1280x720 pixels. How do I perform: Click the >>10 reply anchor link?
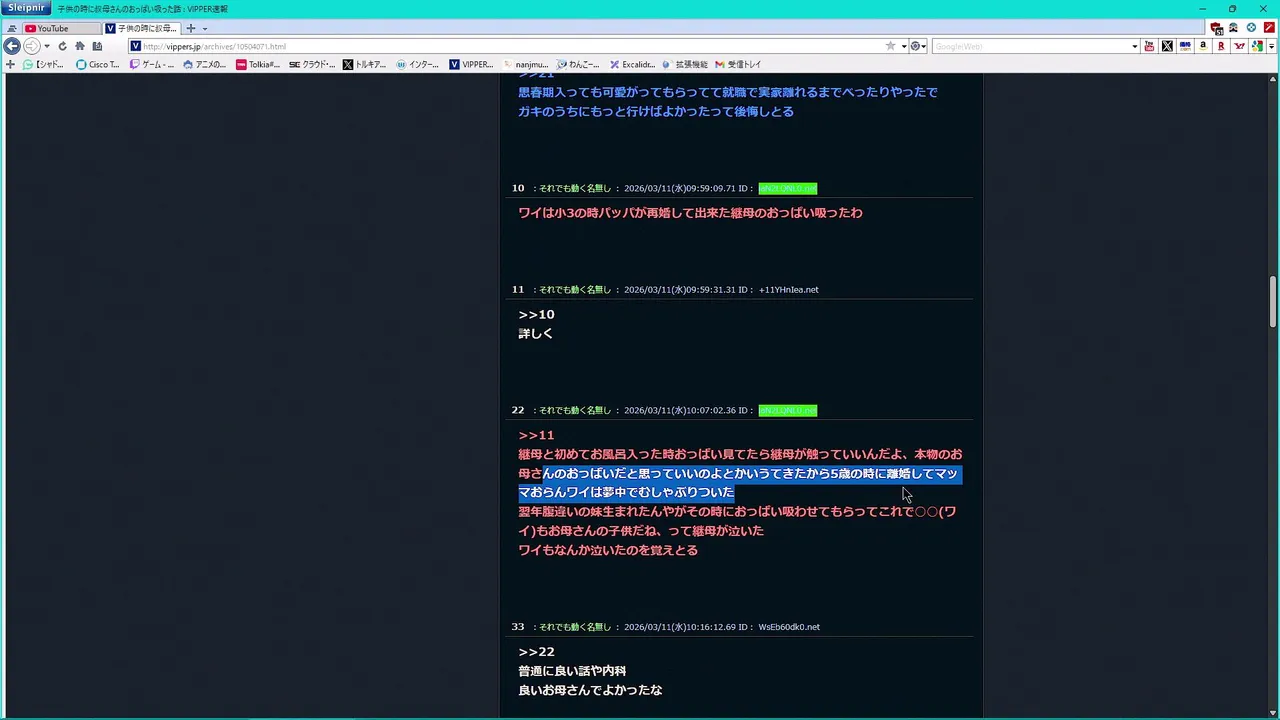tap(536, 314)
